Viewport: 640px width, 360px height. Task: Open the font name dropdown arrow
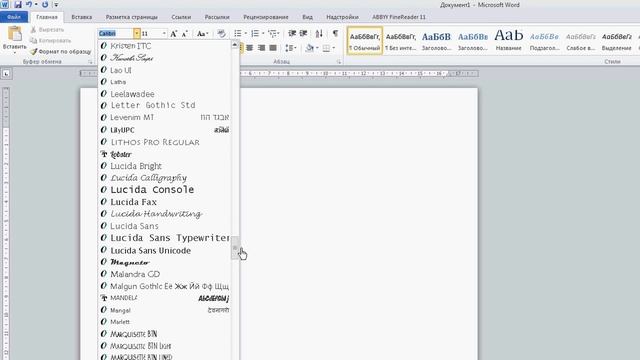click(x=137, y=33)
